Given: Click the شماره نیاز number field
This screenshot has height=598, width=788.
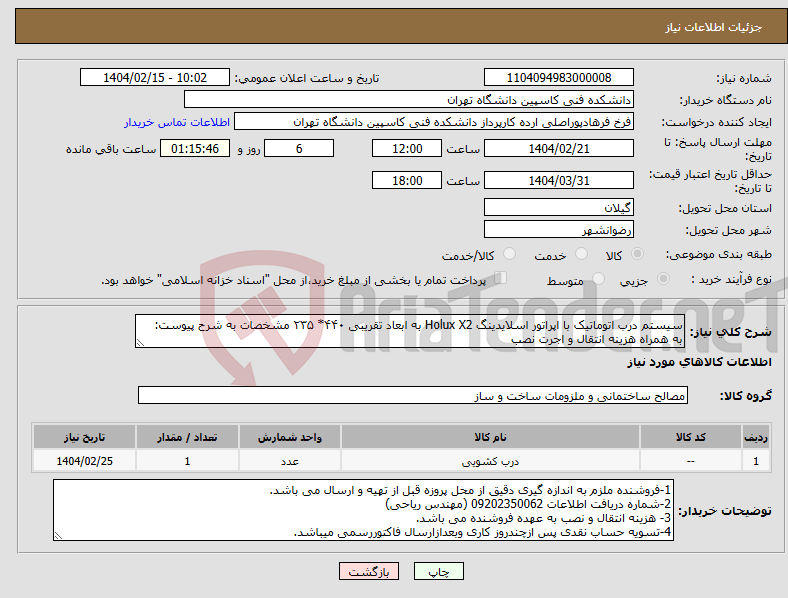Looking at the screenshot, I should click(x=559, y=77).
